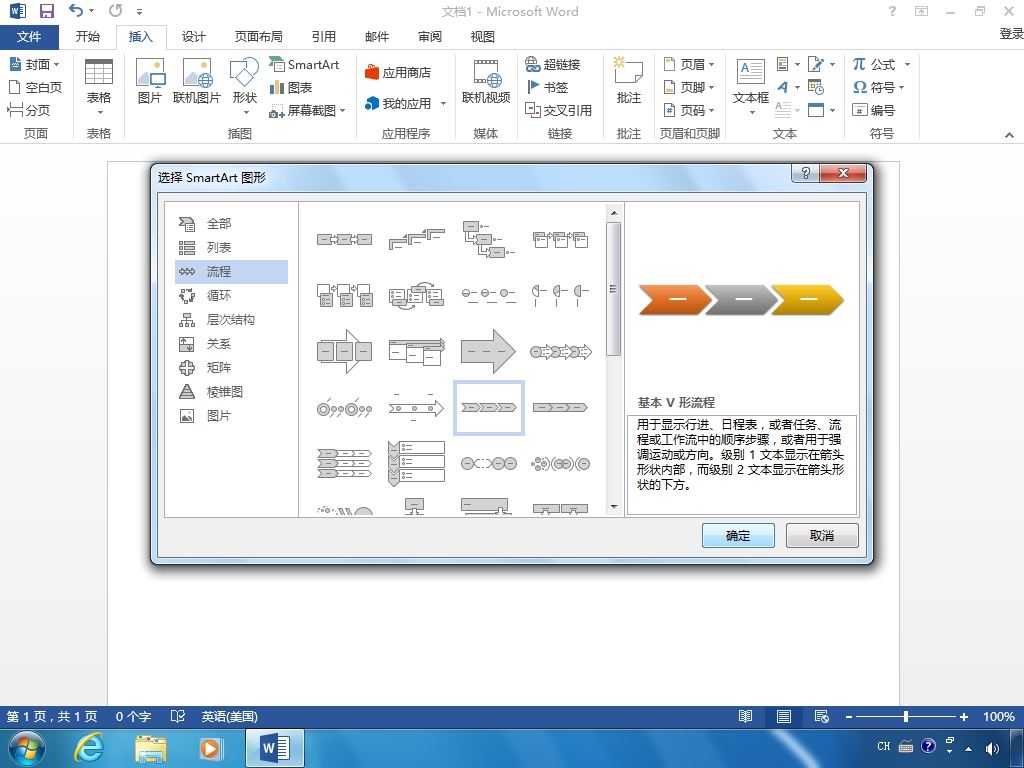The width and height of the screenshot is (1024, 768).
Task: Open Internet Explorer from taskbar
Action: 88,748
